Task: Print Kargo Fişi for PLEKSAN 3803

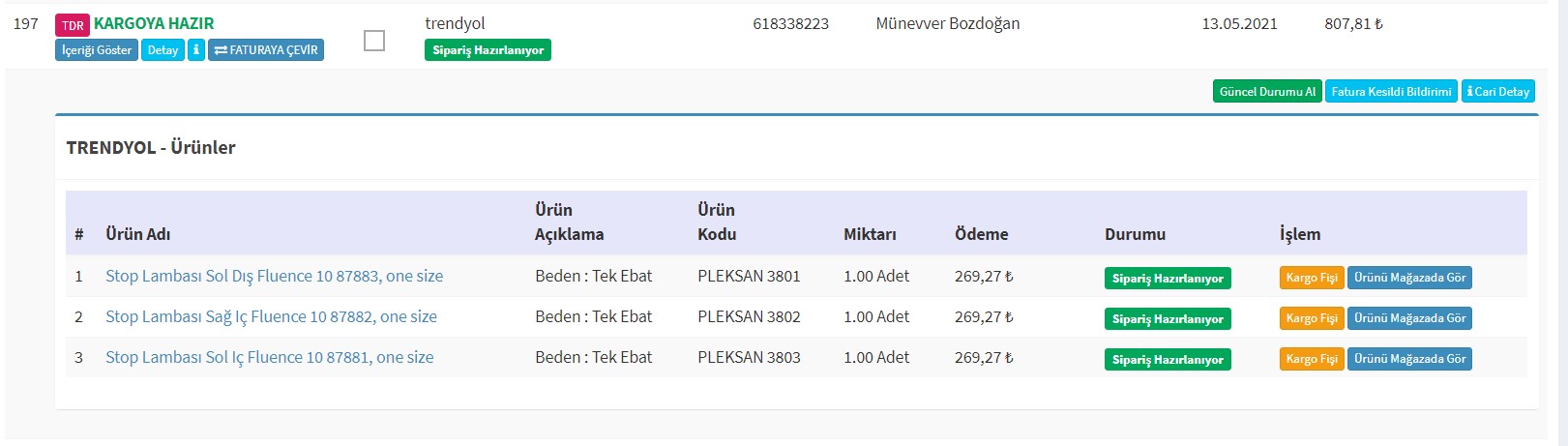Action: coord(1312,359)
